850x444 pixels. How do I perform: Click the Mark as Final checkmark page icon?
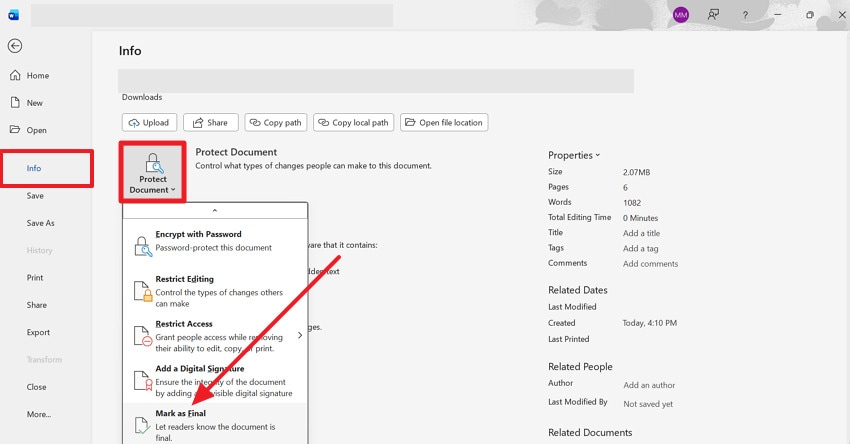click(x=142, y=426)
